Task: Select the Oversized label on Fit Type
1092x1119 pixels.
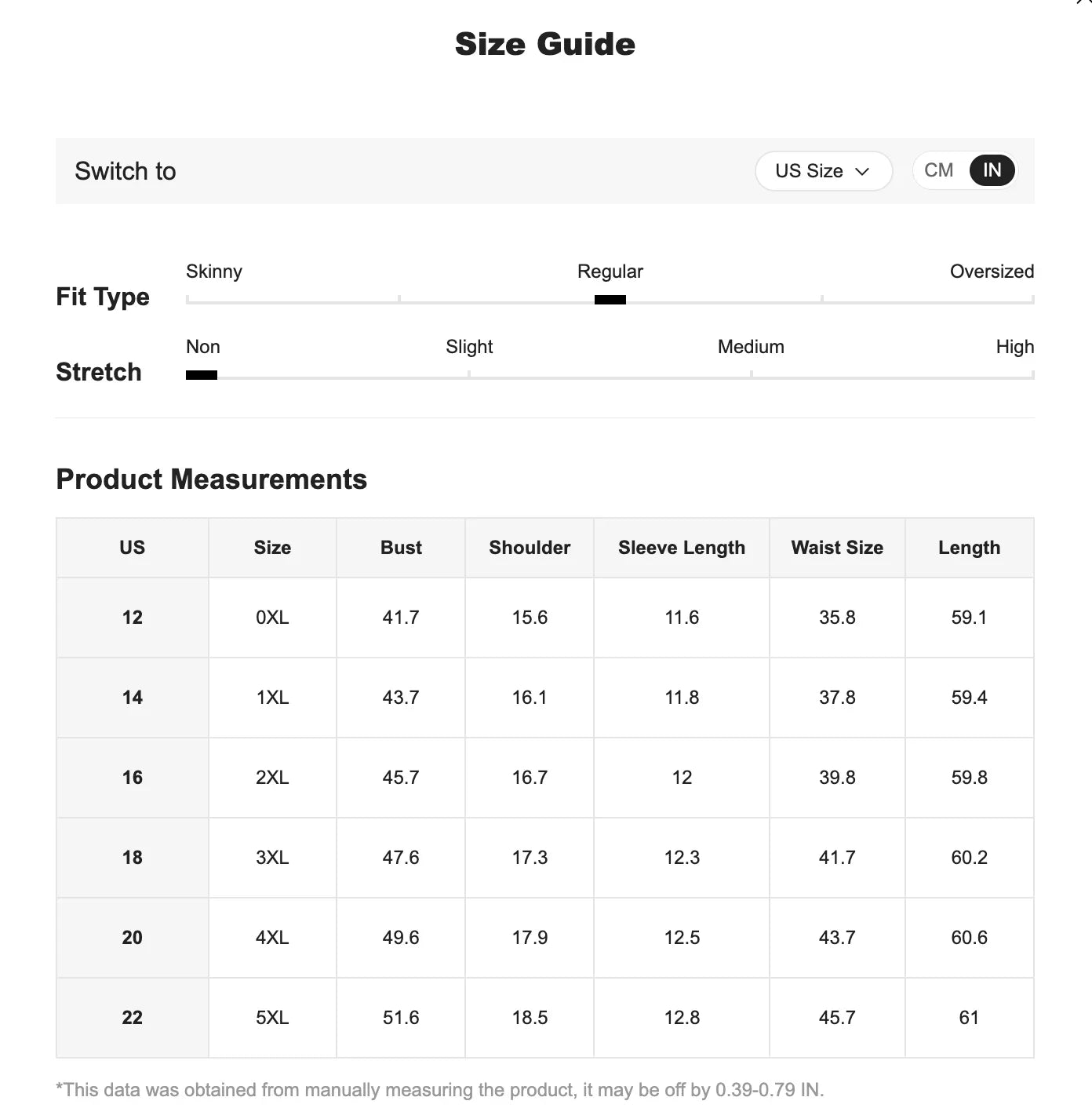Action: (992, 272)
